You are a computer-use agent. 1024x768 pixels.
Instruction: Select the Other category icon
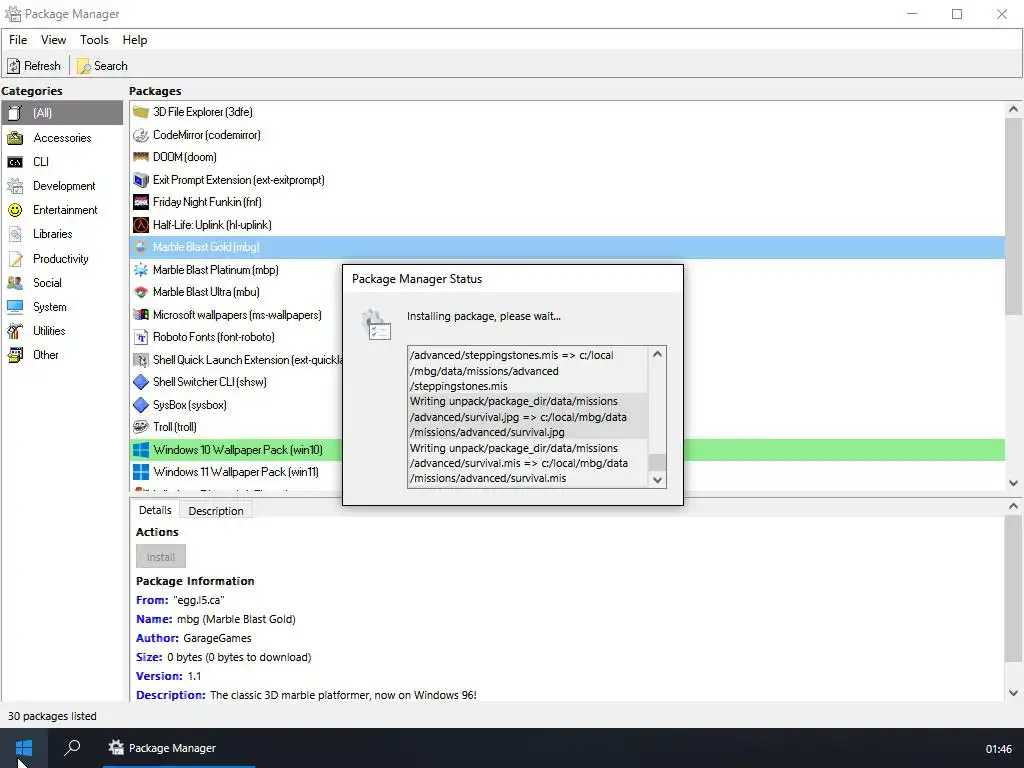(x=15, y=355)
